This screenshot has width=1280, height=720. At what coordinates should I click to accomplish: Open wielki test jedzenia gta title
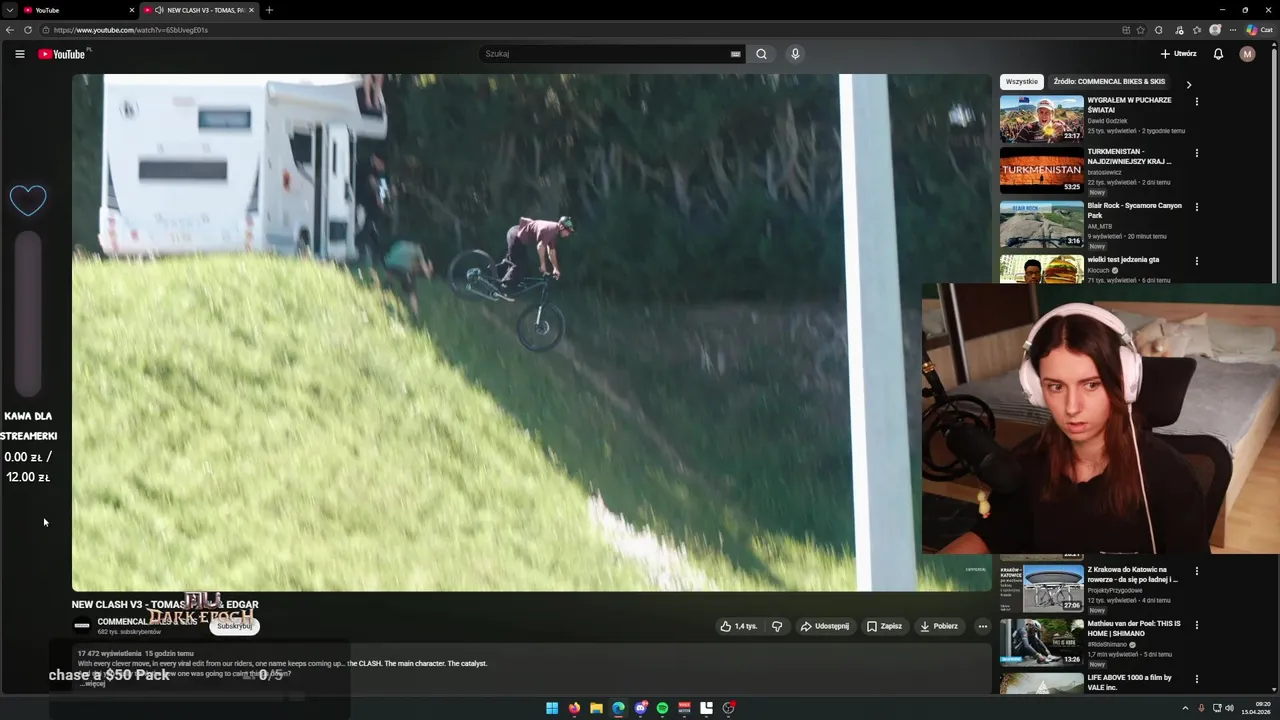1123,260
